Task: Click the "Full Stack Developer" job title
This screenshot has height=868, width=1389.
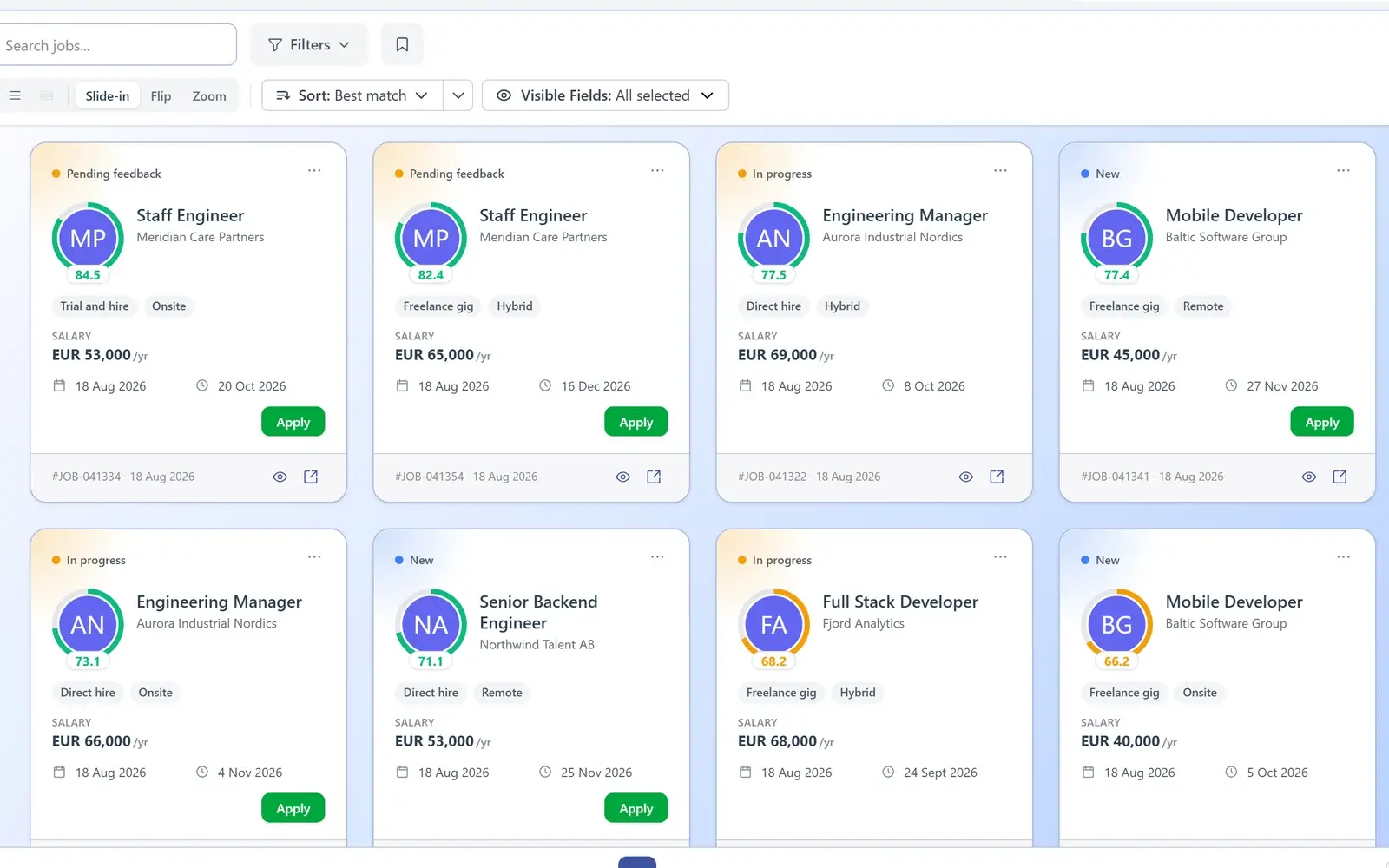Action: point(900,602)
